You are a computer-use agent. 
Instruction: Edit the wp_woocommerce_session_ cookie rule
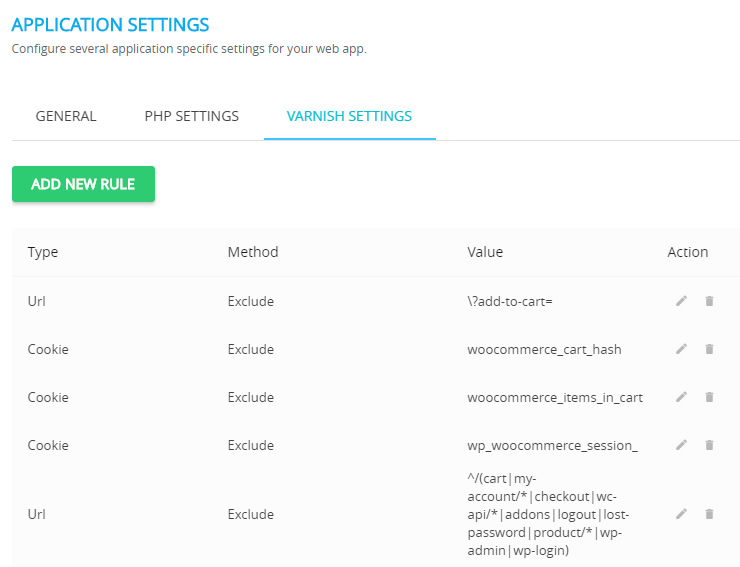pyautogui.click(x=681, y=445)
